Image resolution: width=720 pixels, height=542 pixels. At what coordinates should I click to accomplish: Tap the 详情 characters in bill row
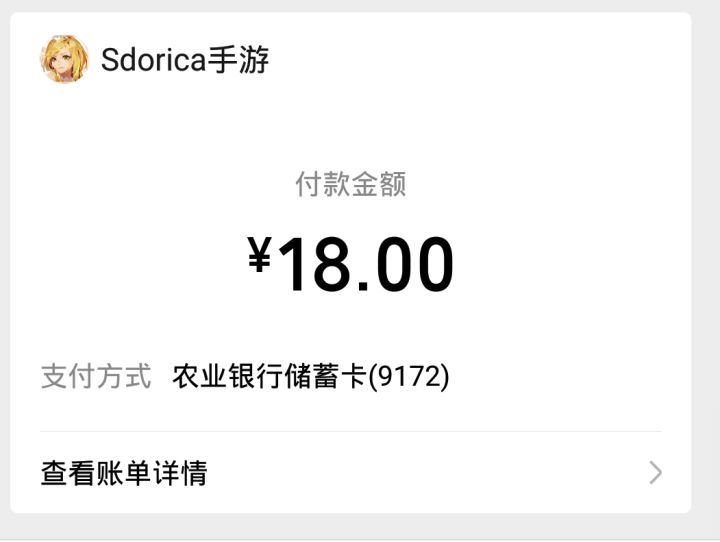click(180, 473)
